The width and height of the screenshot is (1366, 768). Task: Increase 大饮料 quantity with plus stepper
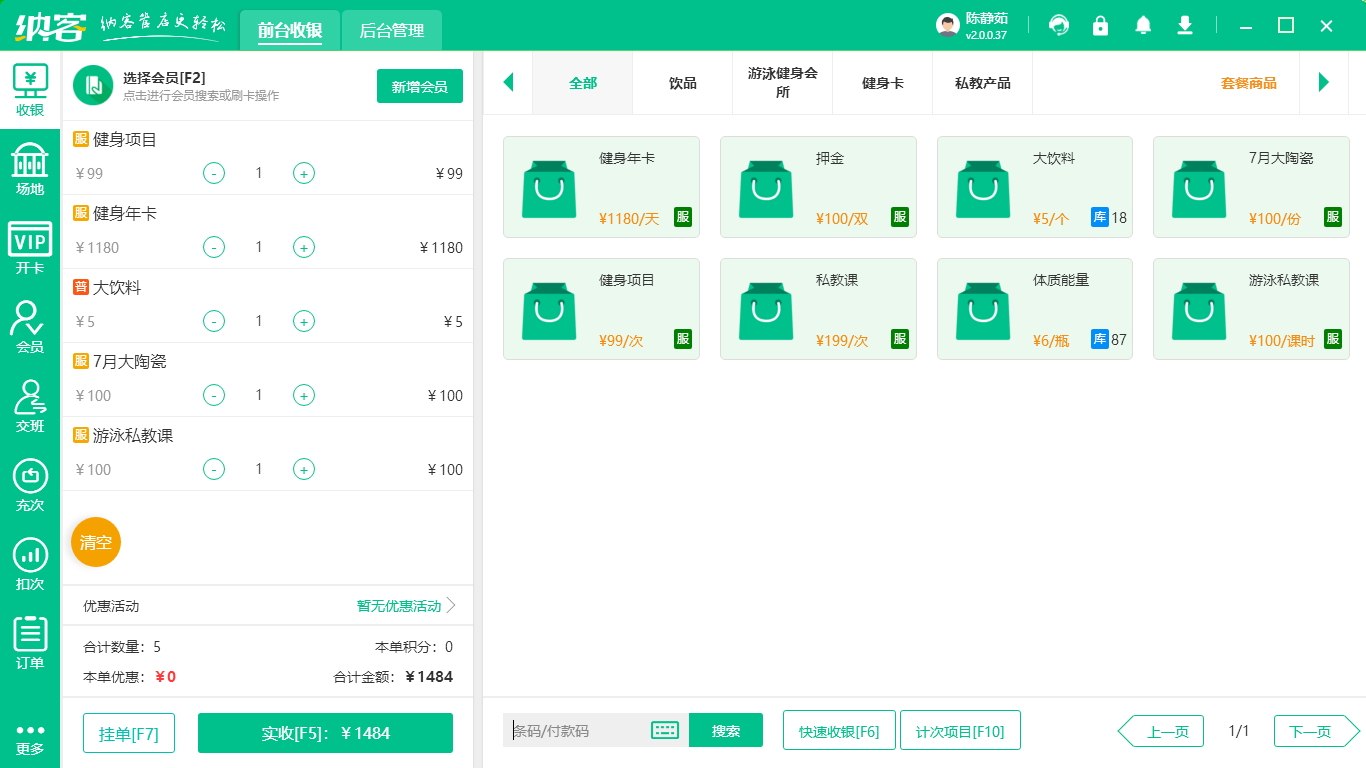click(304, 321)
